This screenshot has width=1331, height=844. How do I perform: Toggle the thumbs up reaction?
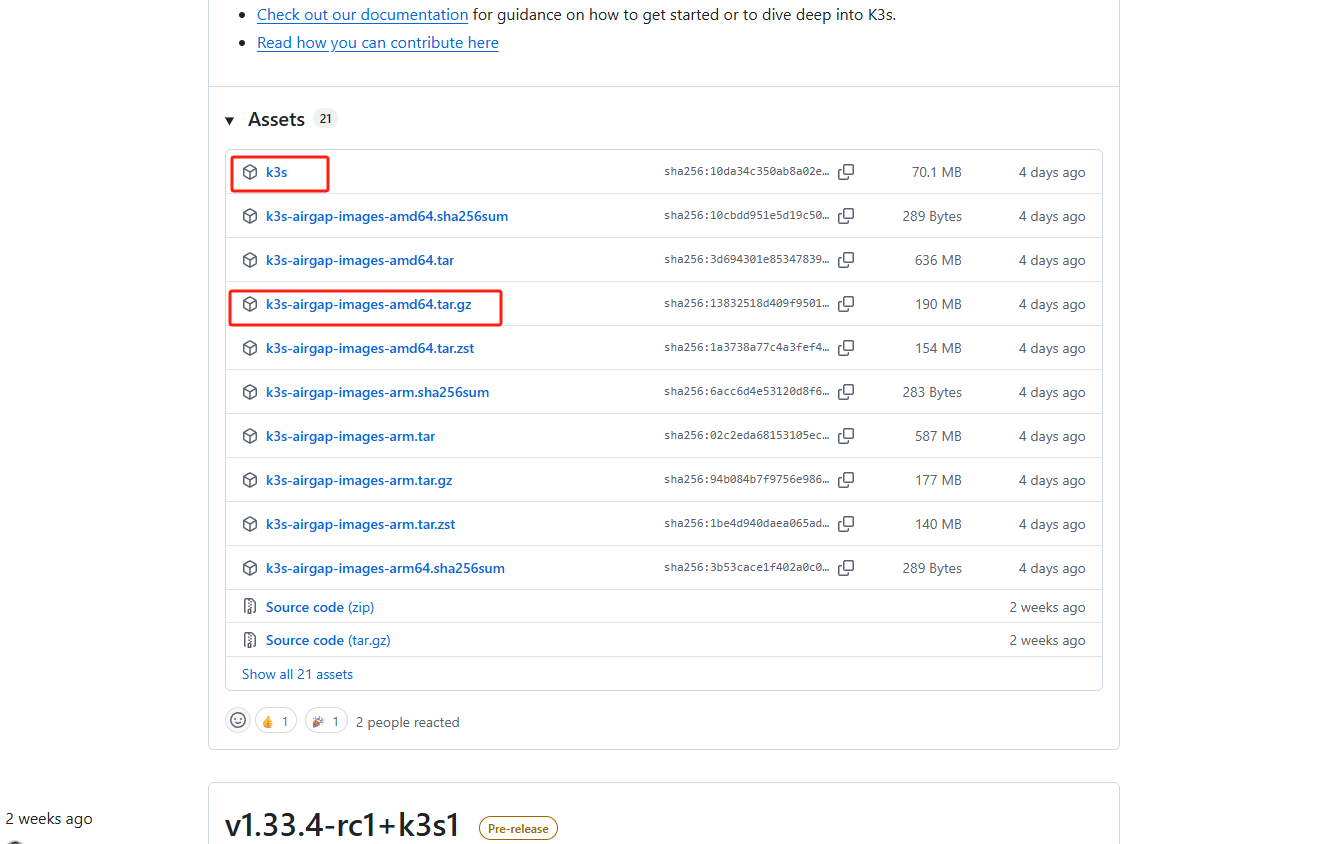tap(276, 721)
